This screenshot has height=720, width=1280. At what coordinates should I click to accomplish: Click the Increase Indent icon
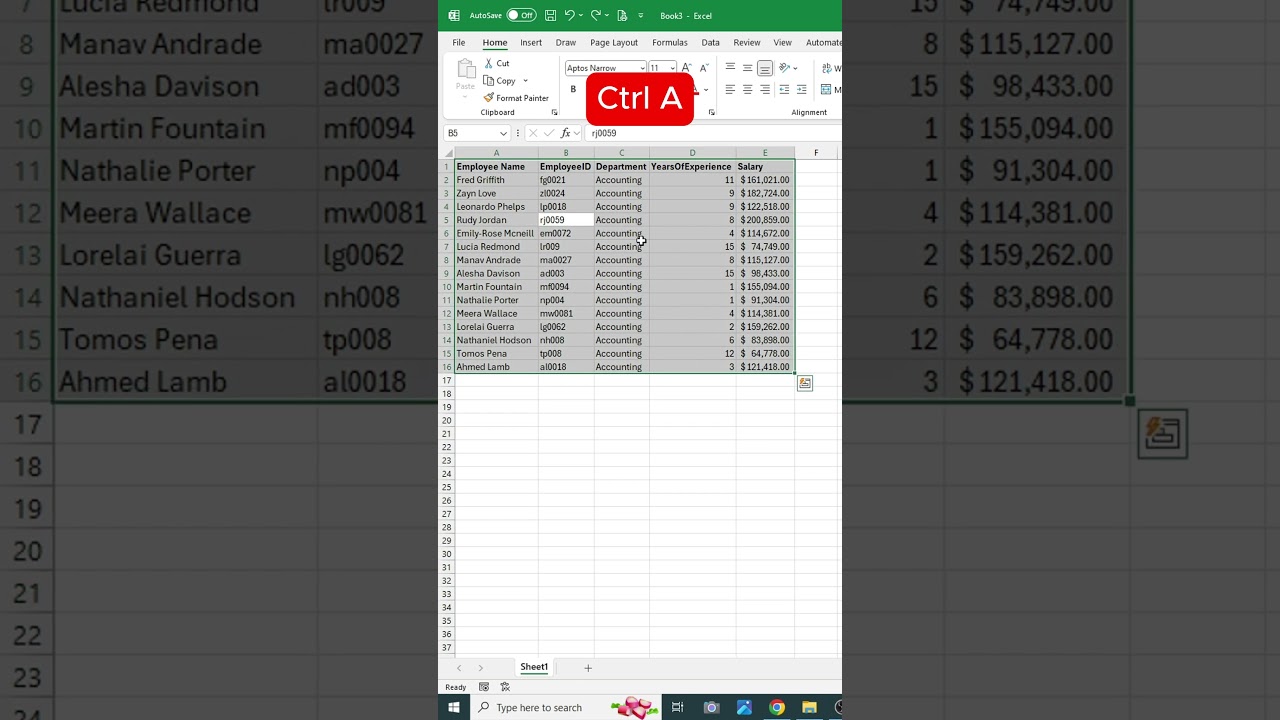pyautogui.click(x=803, y=89)
